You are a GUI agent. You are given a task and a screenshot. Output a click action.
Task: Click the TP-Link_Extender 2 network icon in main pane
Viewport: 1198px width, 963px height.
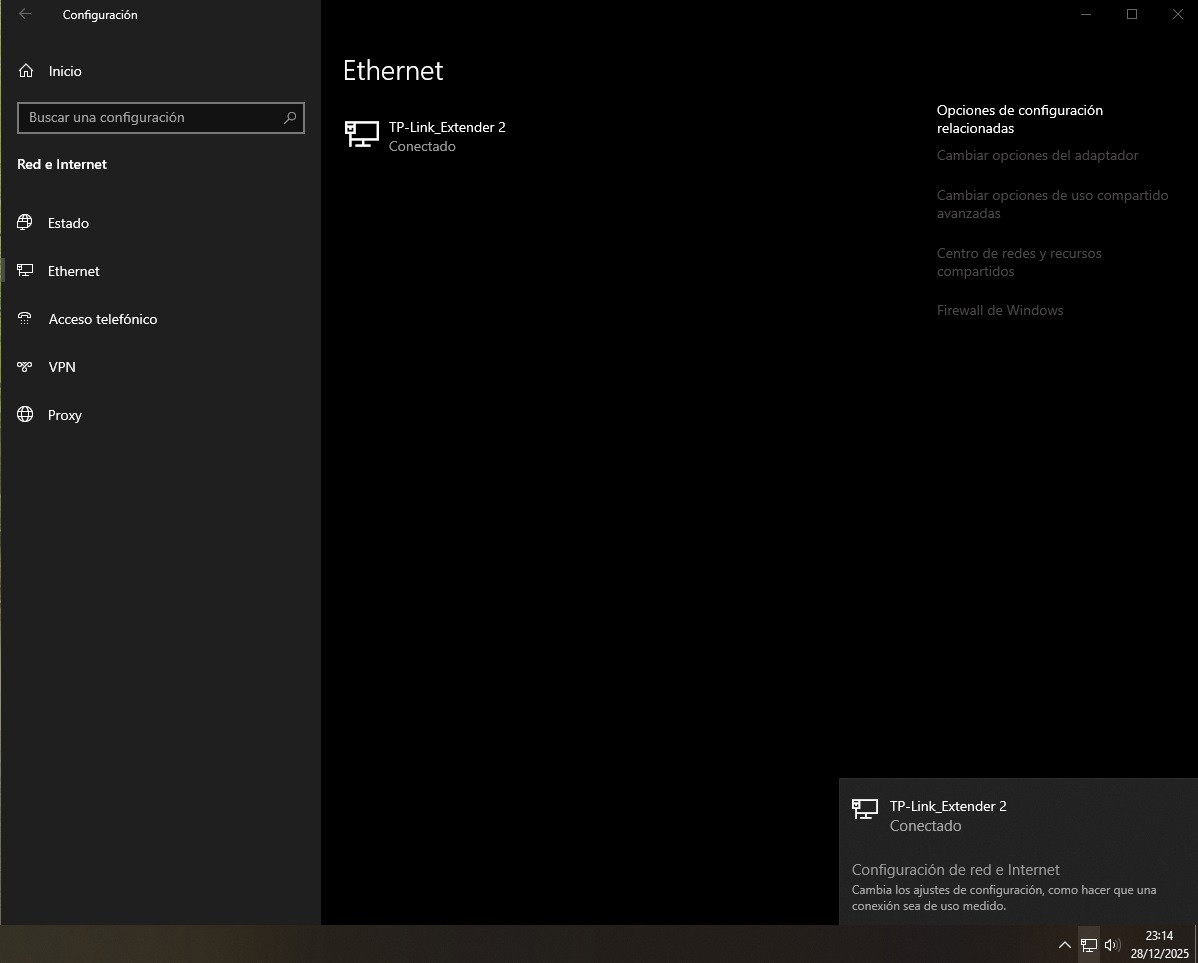(x=361, y=135)
